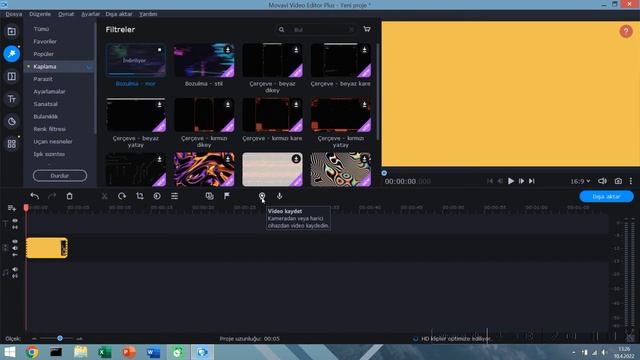Screen dimensions: 640x360
Task: Toggle the preview volume speaker
Action: pyautogui.click(x=602, y=181)
